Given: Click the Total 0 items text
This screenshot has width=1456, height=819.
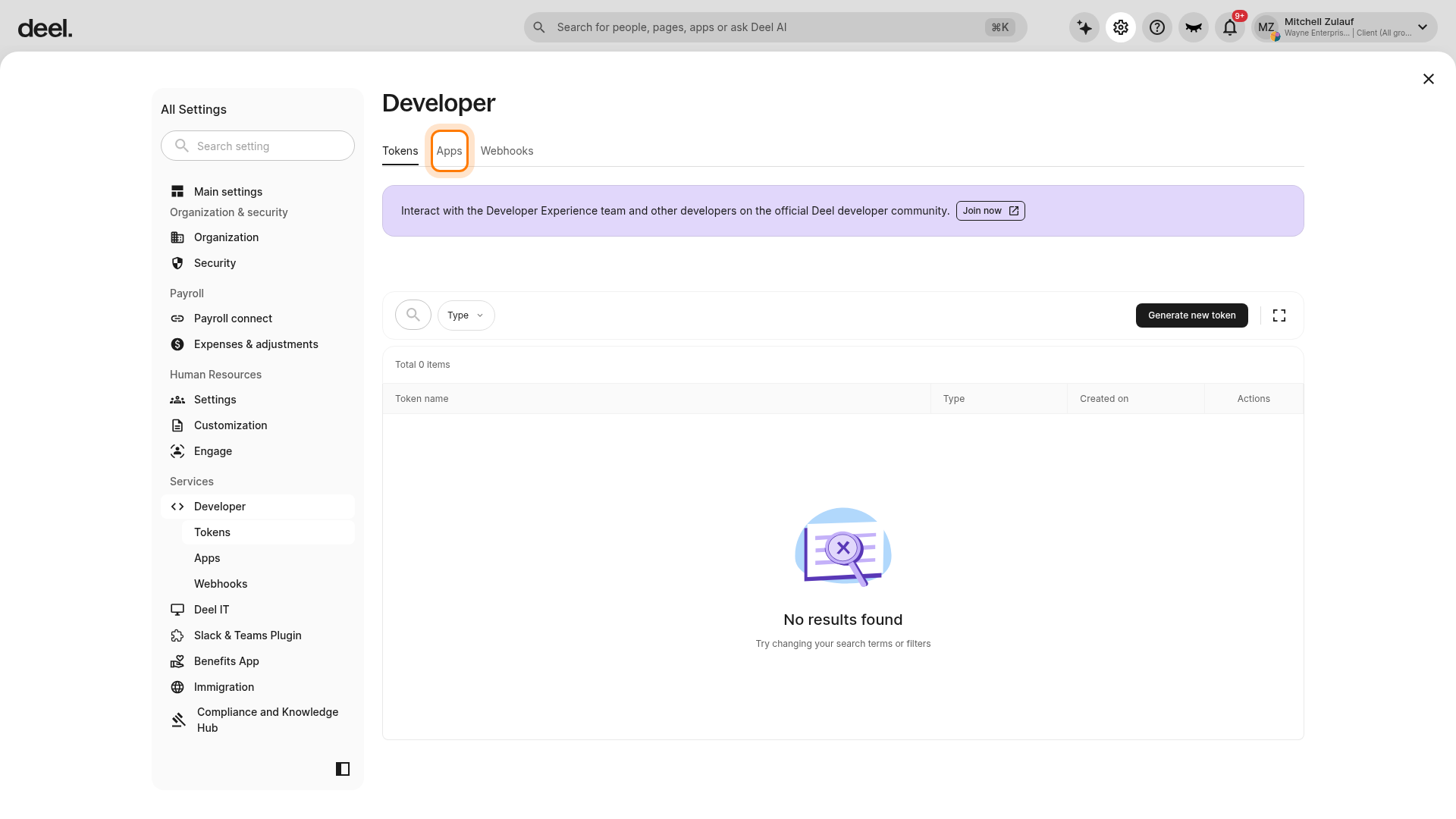Looking at the screenshot, I should pos(422,365).
